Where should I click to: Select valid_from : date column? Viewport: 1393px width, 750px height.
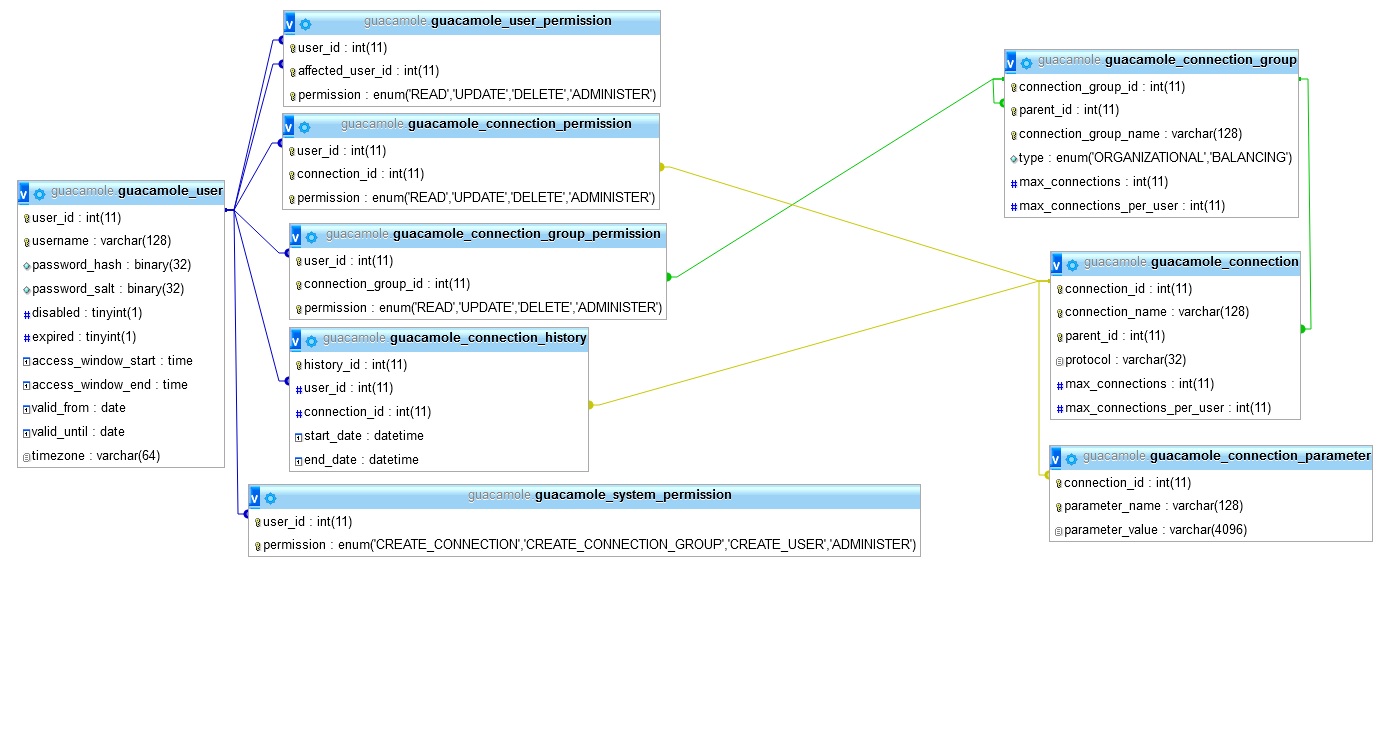coord(121,408)
